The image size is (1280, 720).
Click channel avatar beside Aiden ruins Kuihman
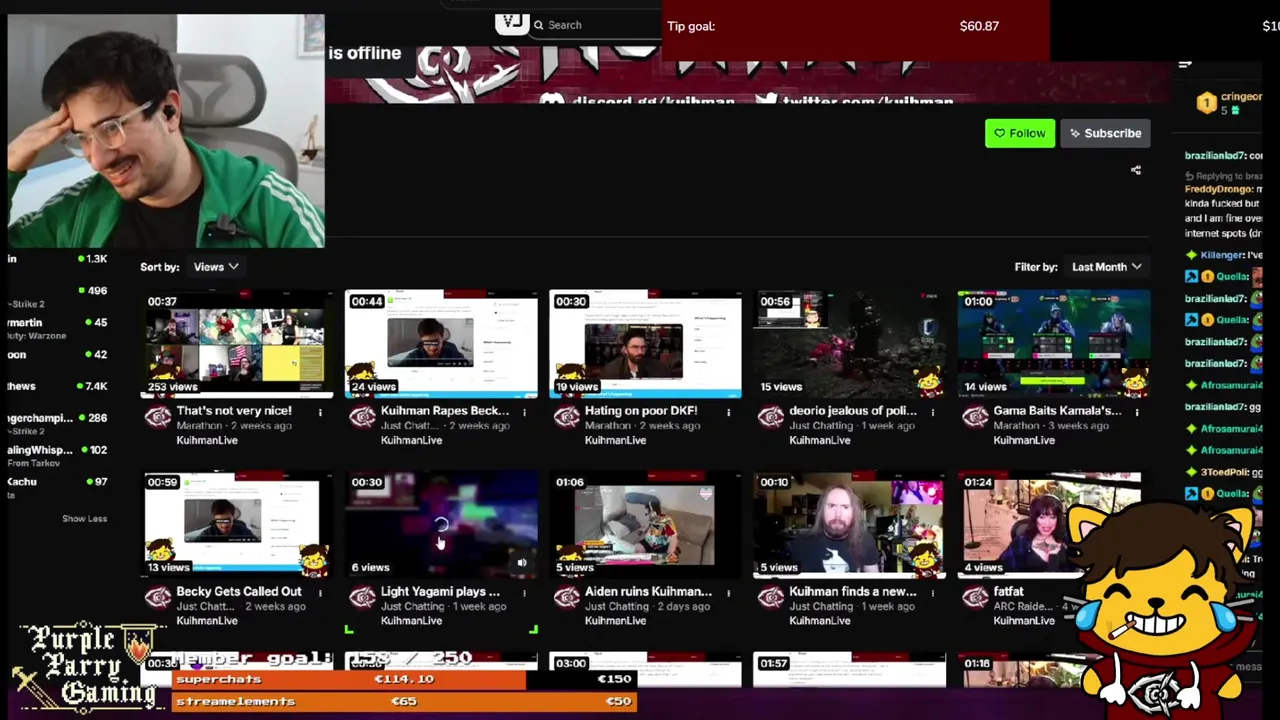click(566, 597)
